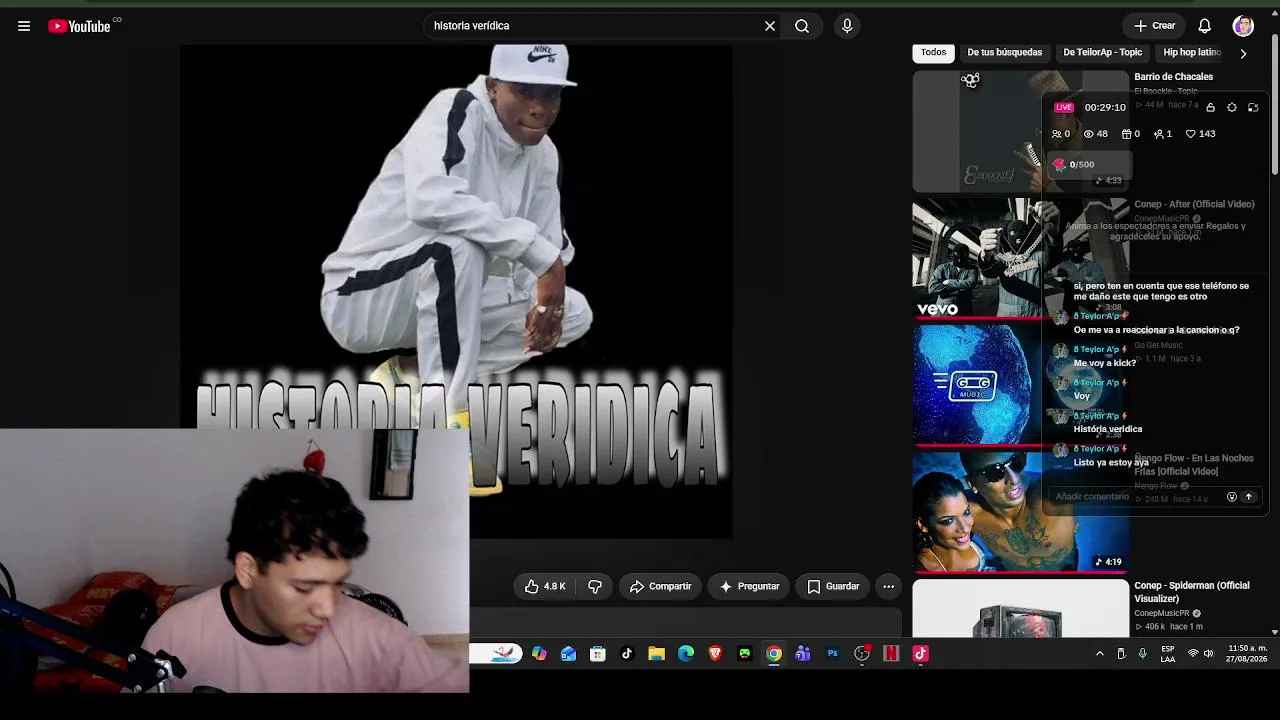The image size is (1280, 720).
Task: Open Conep - After (Official Video) title
Action: (1194, 204)
